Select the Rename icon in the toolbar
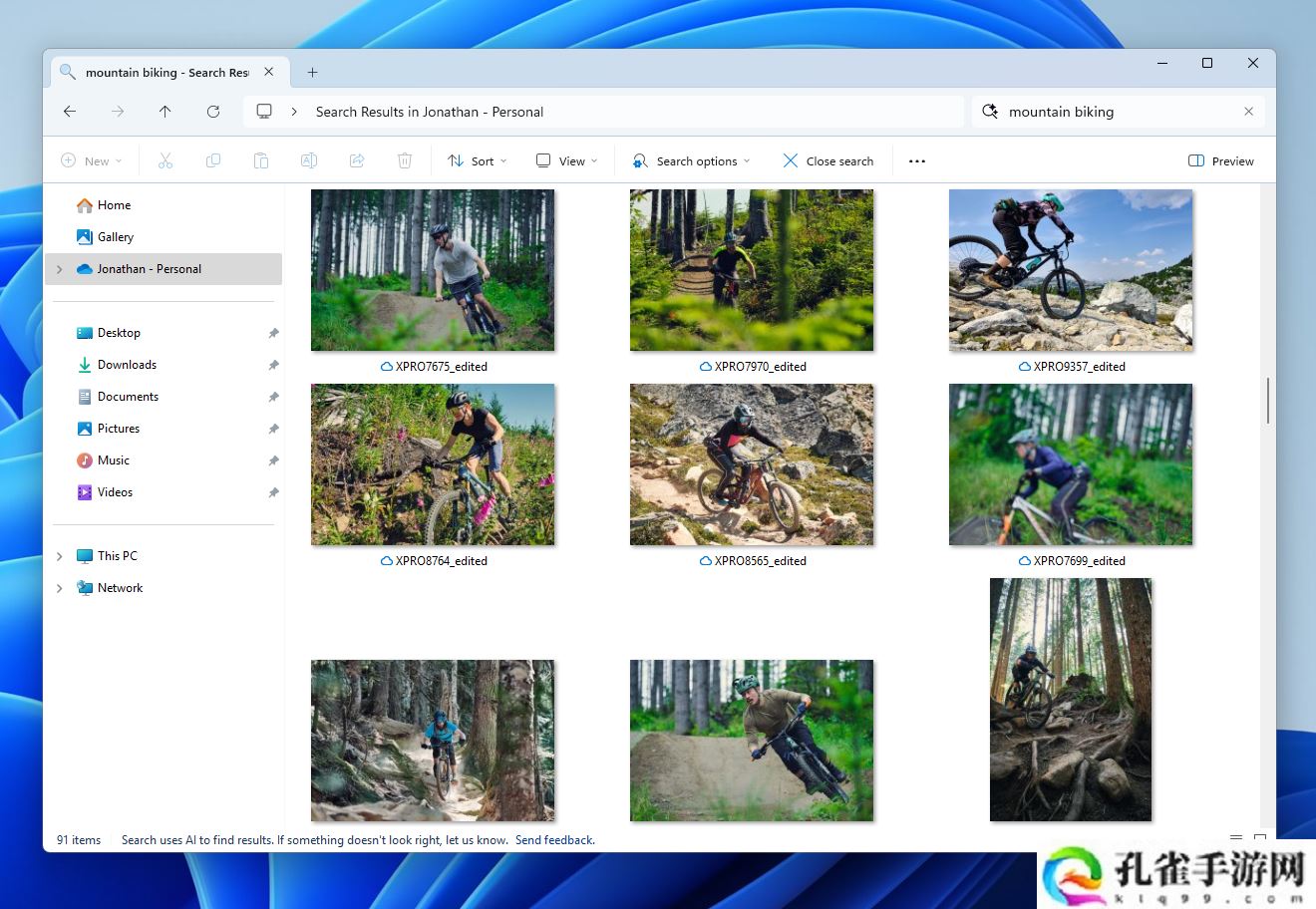 coord(309,159)
